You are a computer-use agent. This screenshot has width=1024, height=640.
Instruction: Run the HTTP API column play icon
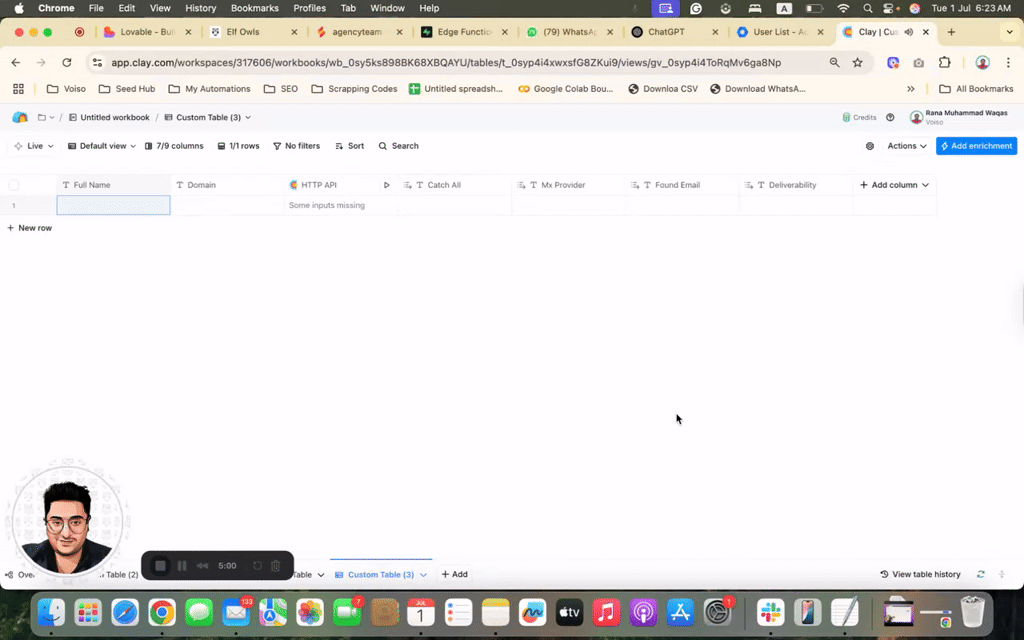click(387, 185)
